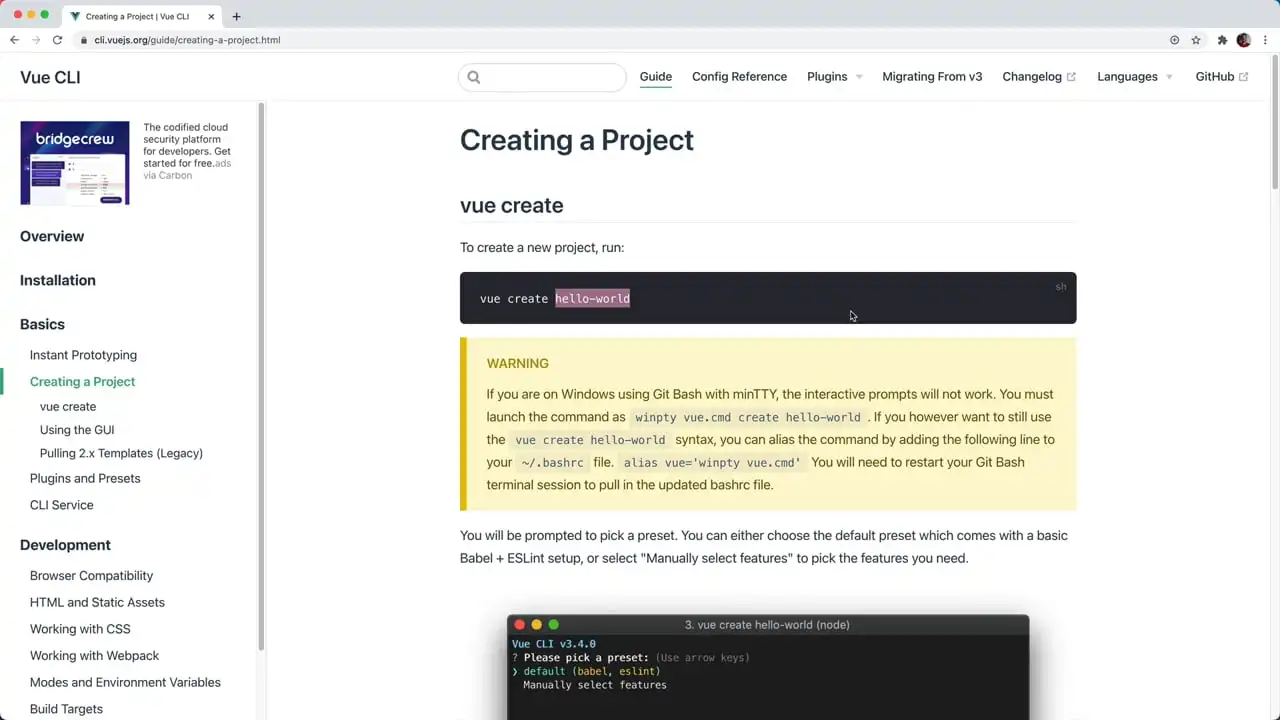Image resolution: width=1280 pixels, height=720 pixels.
Task: Click the Creating a Project page title
Action: point(576,140)
